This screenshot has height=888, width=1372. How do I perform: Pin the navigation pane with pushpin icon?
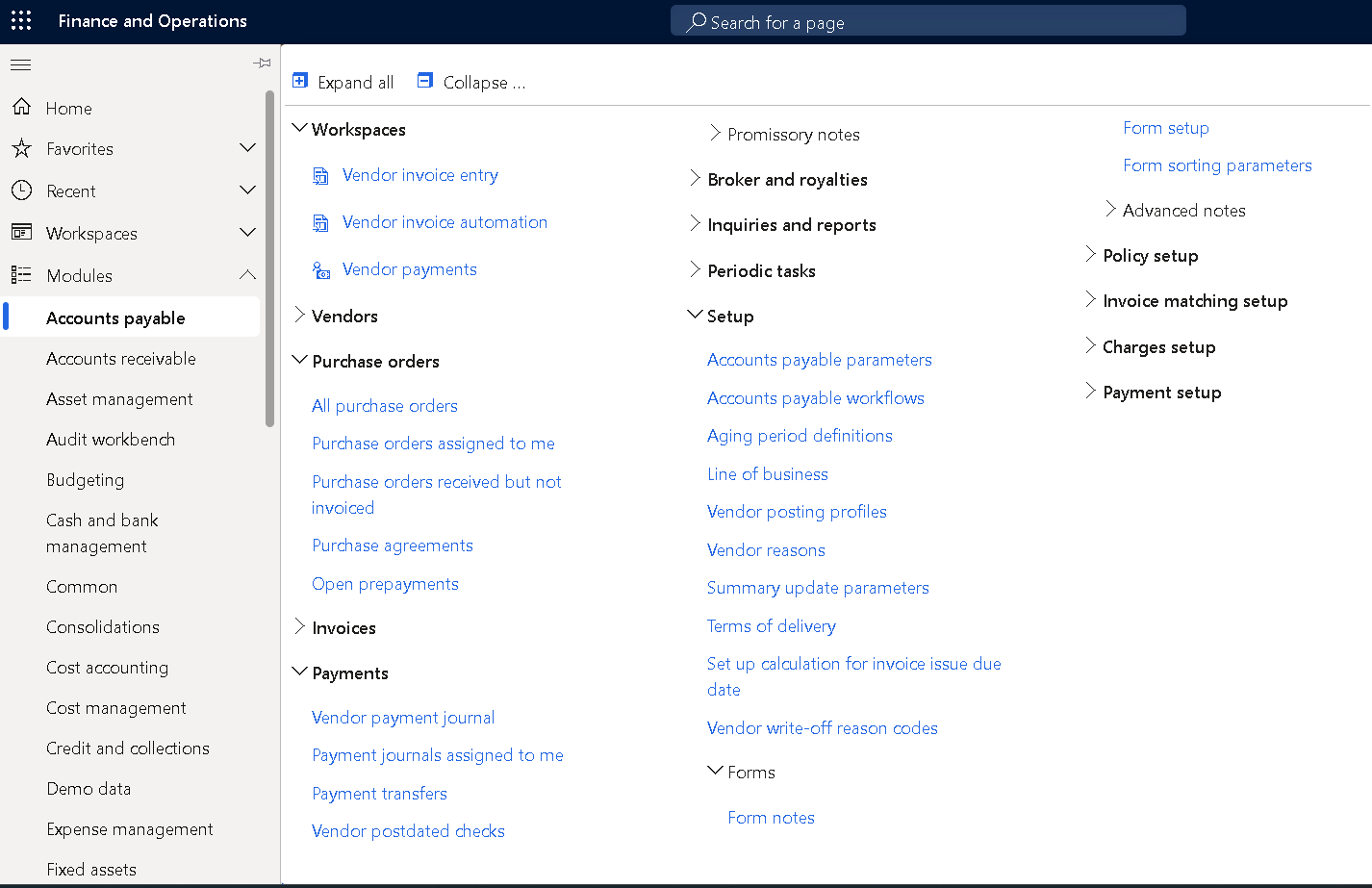(x=262, y=63)
